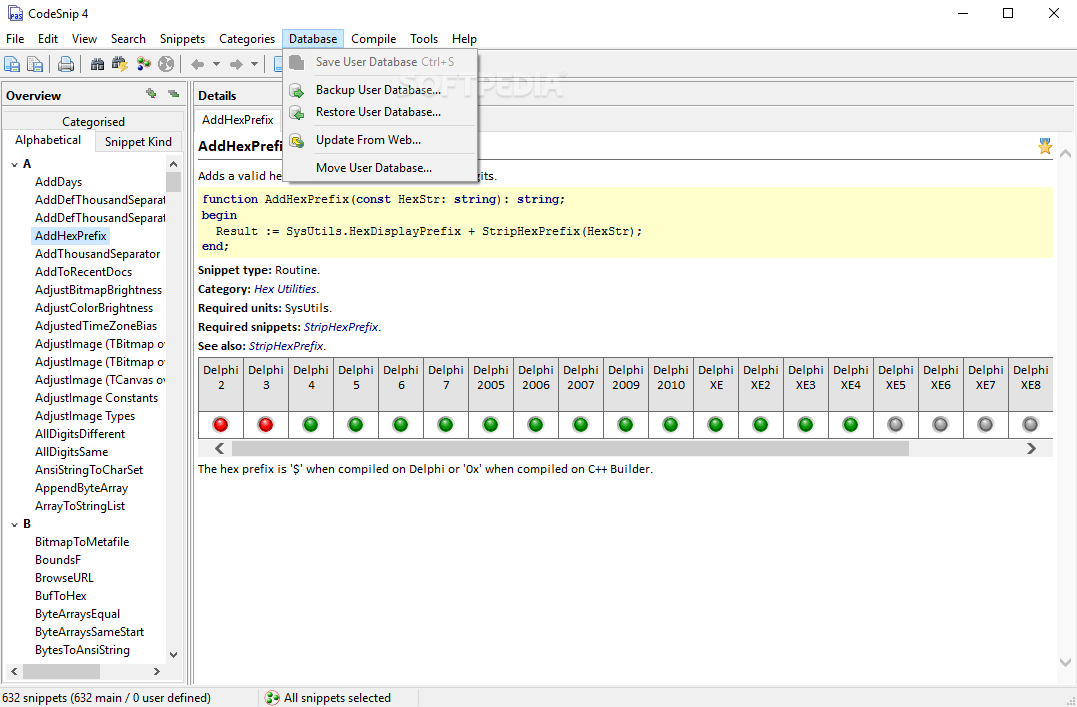Click the Save Selection toolbar icon
Image resolution: width=1077 pixels, height=707 pixels.
coord(34,65)
